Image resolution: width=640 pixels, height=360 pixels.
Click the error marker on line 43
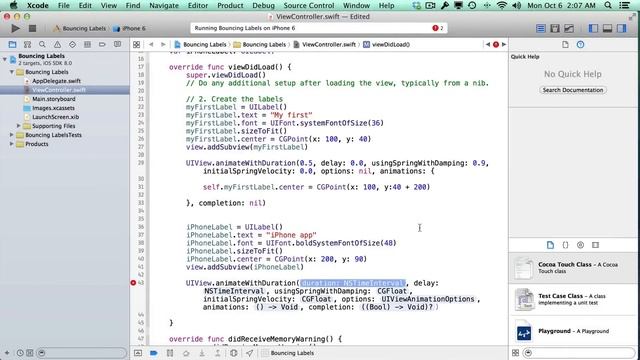pos(133,282)
